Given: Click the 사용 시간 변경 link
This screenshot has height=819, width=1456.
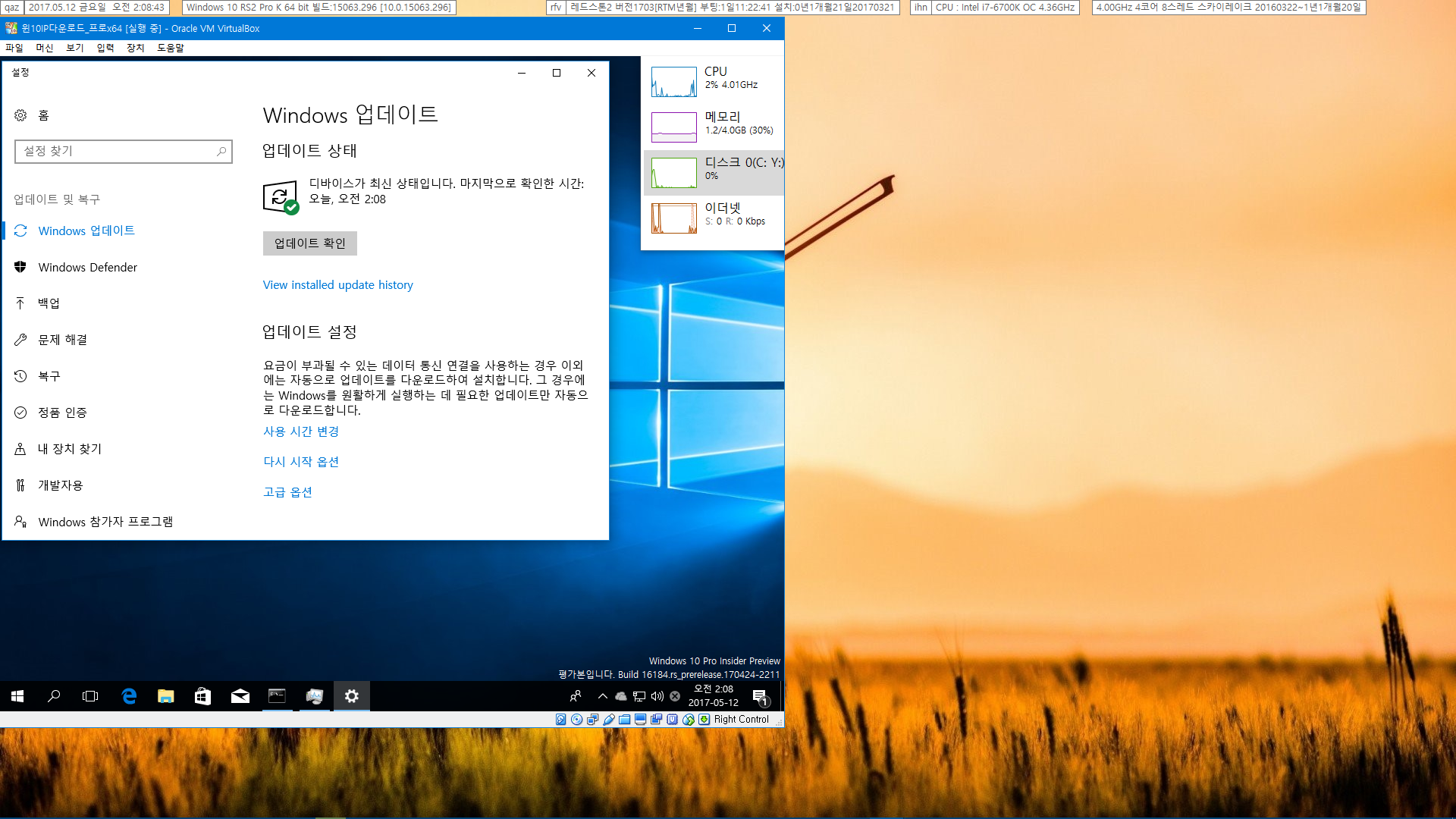Looking at the screenshot, I should [301, 431].
